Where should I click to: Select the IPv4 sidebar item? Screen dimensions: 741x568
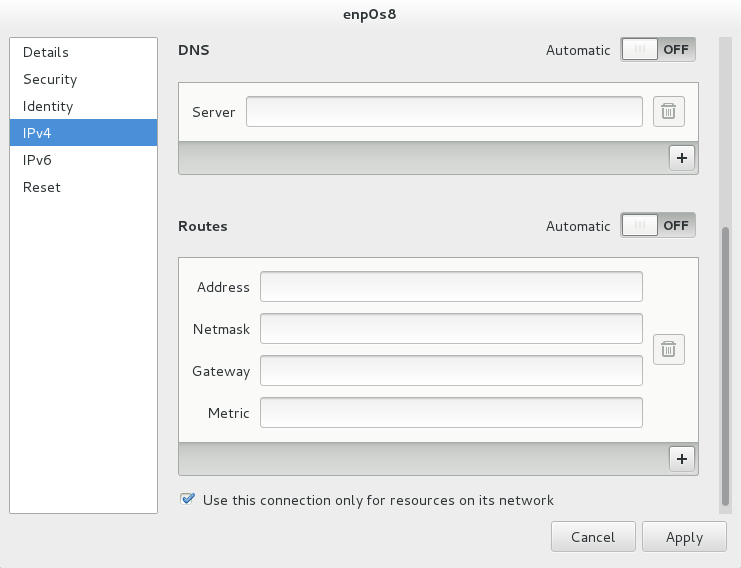point(83,133)
